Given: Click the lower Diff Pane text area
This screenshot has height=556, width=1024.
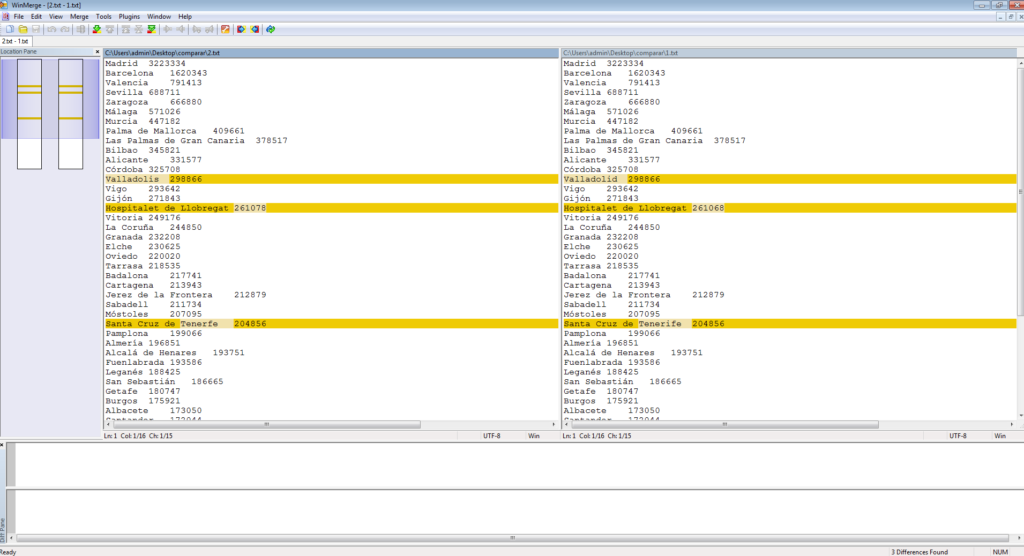Looking at the screenshot, I should (519, 511).
